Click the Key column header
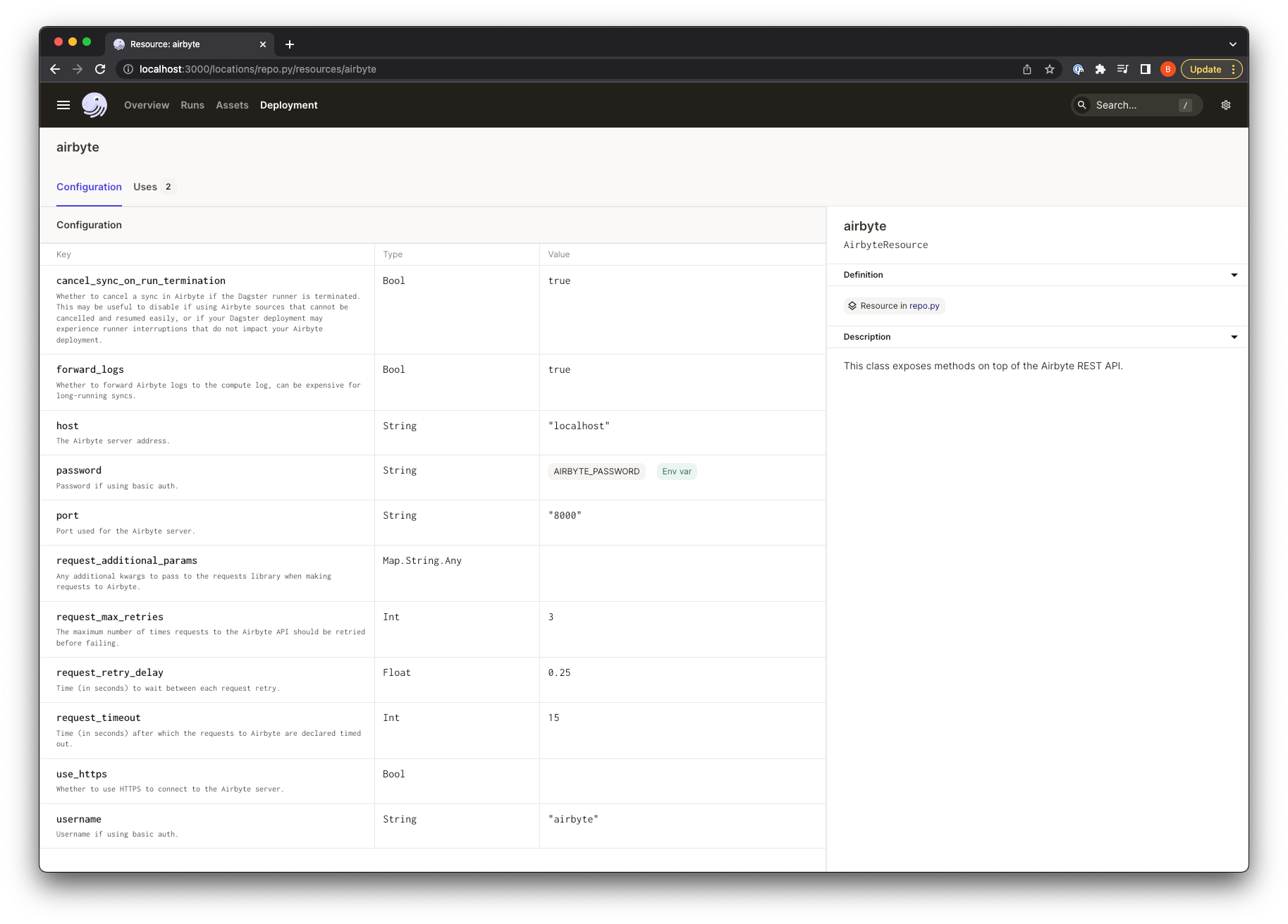Image resolution: width=1288 pixels, height=924 pixels. (63, 254)
